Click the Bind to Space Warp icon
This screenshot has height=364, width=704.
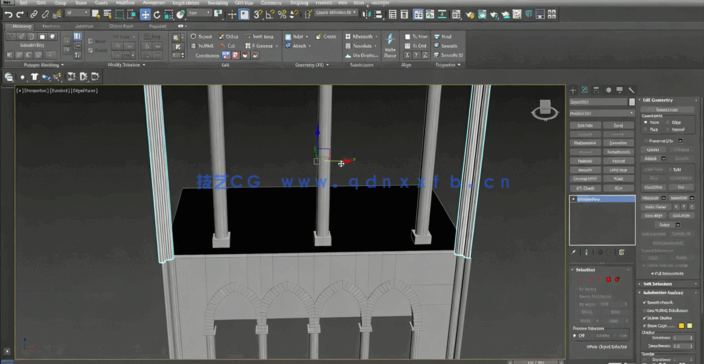(x=57, y=14)
